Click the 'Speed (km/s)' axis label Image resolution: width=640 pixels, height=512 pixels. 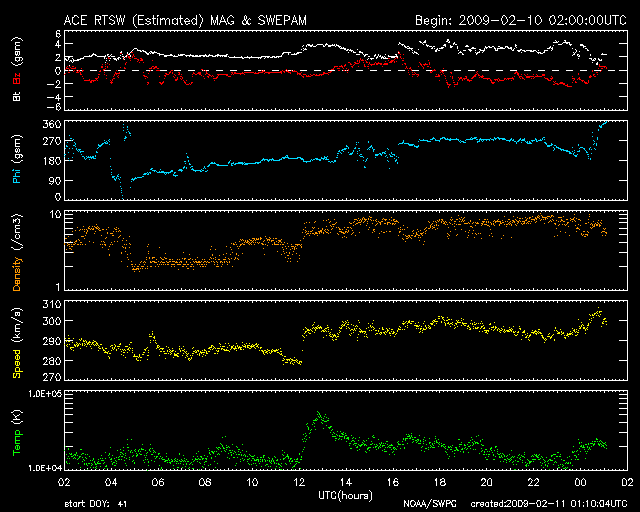[x=17, y=343]
